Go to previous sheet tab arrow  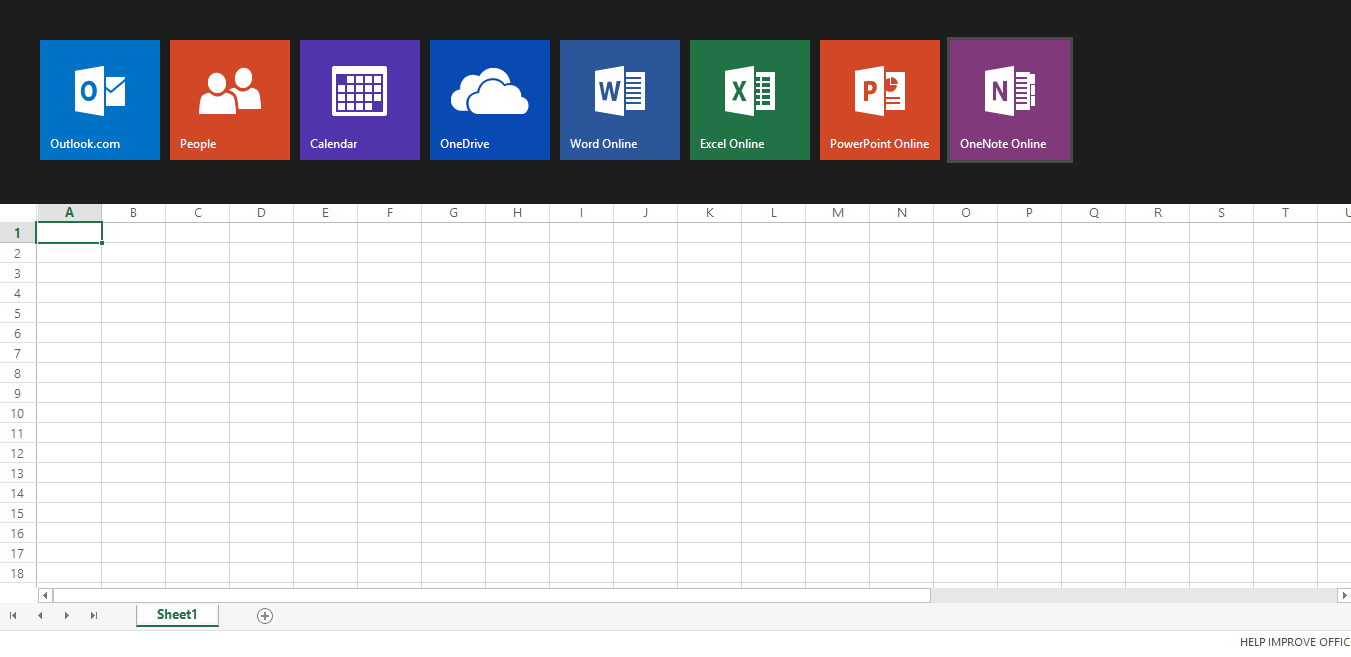pyautogui.click(x=40, y=616)
